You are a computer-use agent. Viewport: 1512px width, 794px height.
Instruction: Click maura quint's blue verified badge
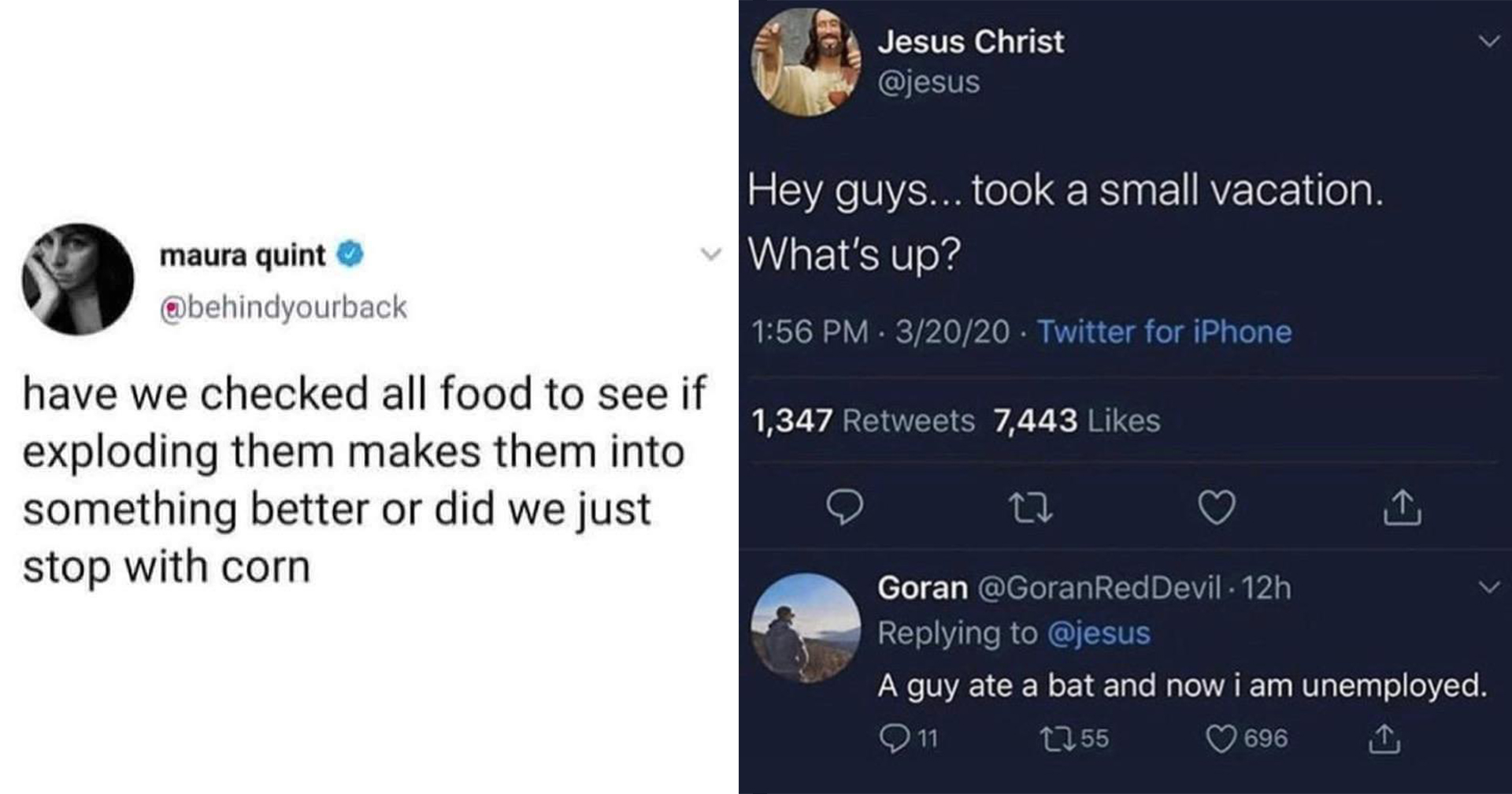point(350,254)
